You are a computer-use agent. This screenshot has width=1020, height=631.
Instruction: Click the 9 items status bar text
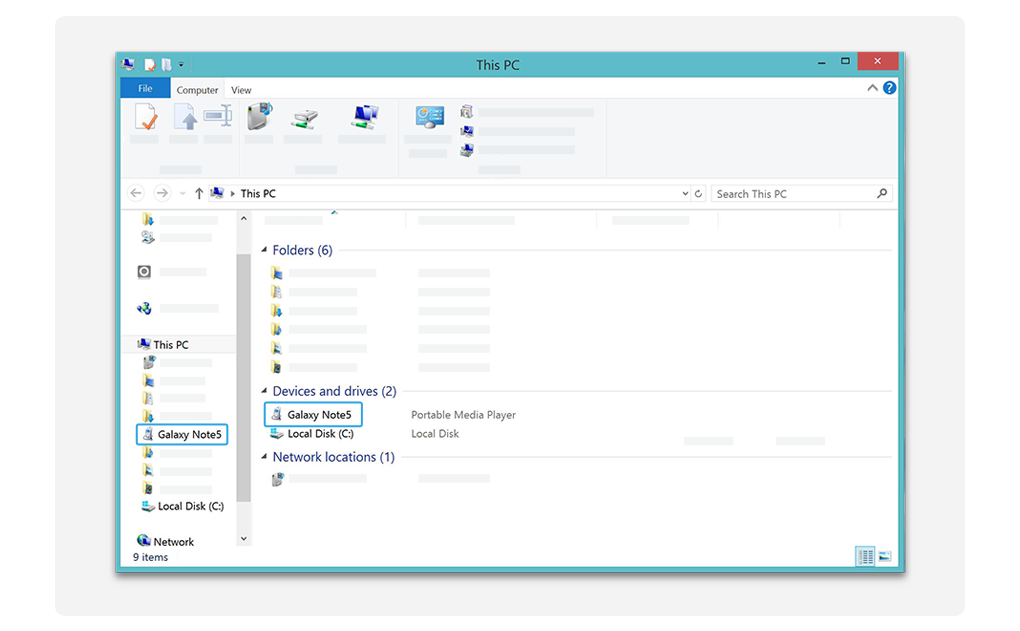(150, 557)
